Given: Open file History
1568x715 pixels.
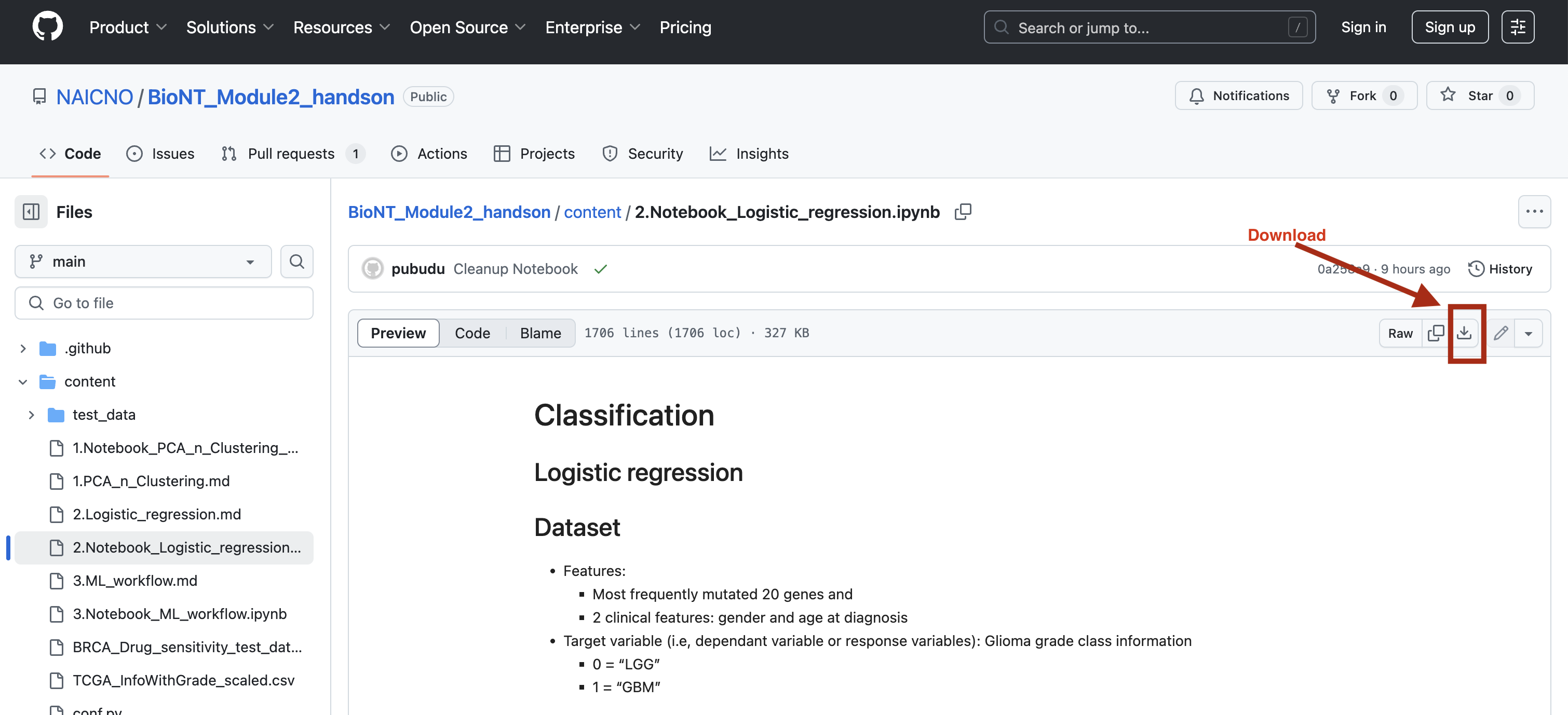Looking at the screenshot, I should [1501, 269].
